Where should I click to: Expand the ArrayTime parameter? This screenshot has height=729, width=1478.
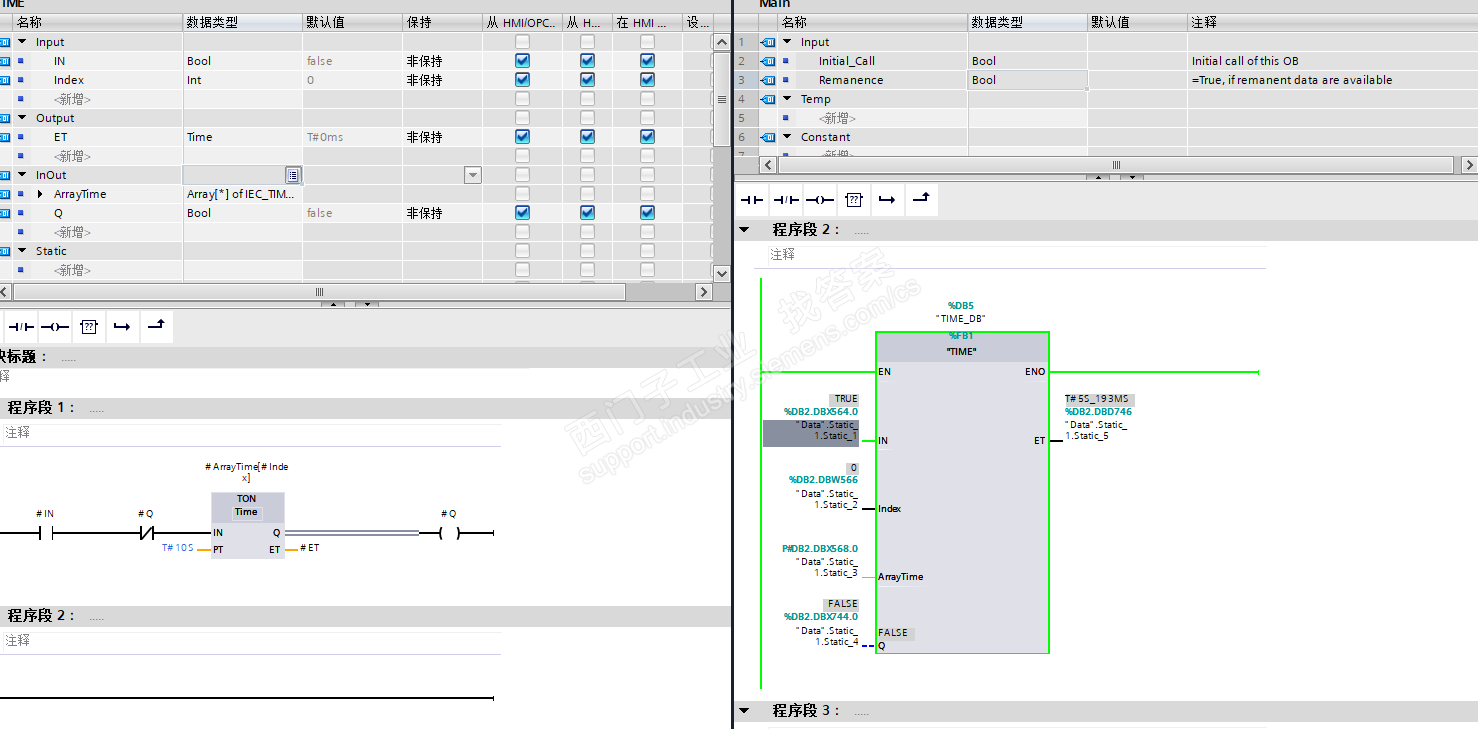[x=40, y=194]
